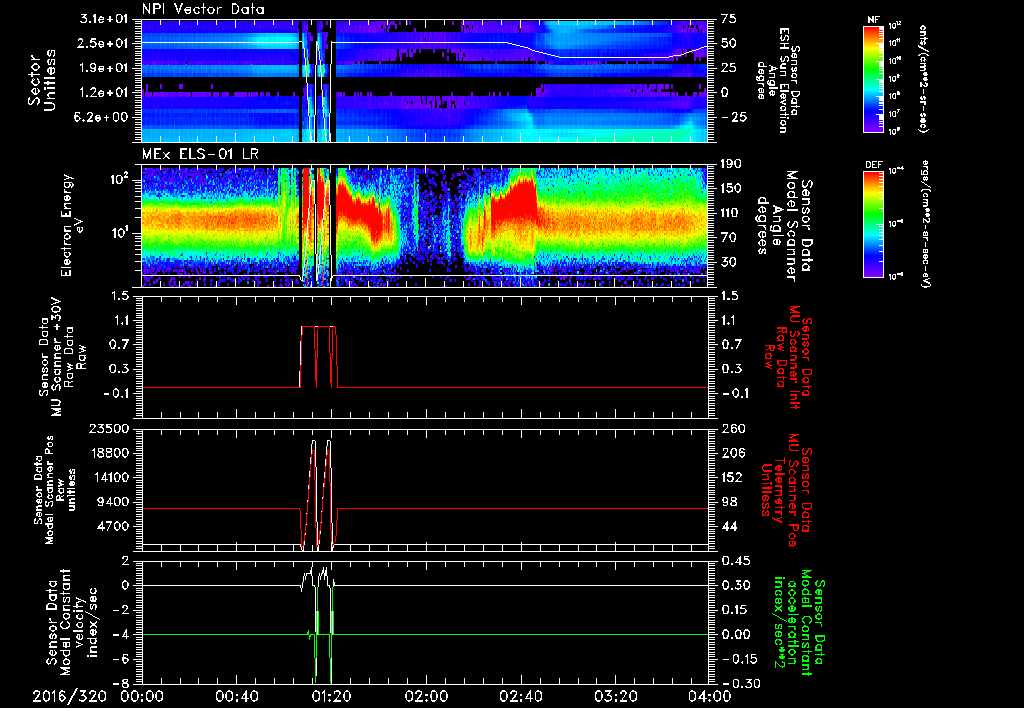
Task: Click the "9400" scanner position tick label
Action: pos(112,502)
